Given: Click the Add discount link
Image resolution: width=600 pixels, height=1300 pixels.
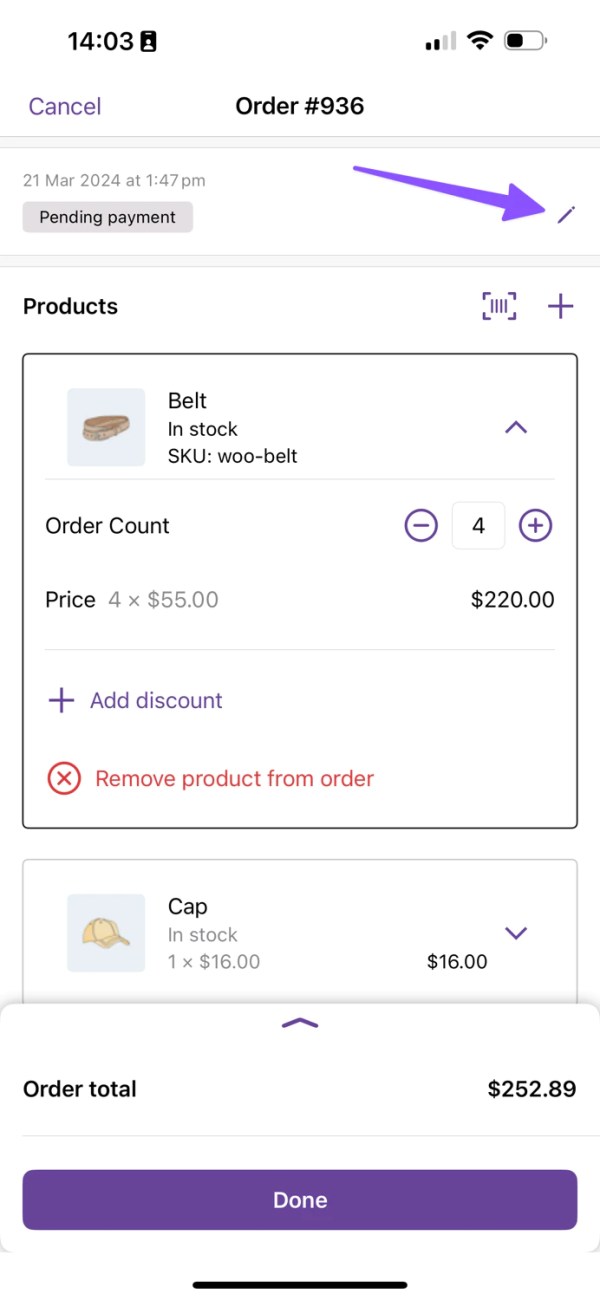Looking at the screenshot, I should (156, 700).
